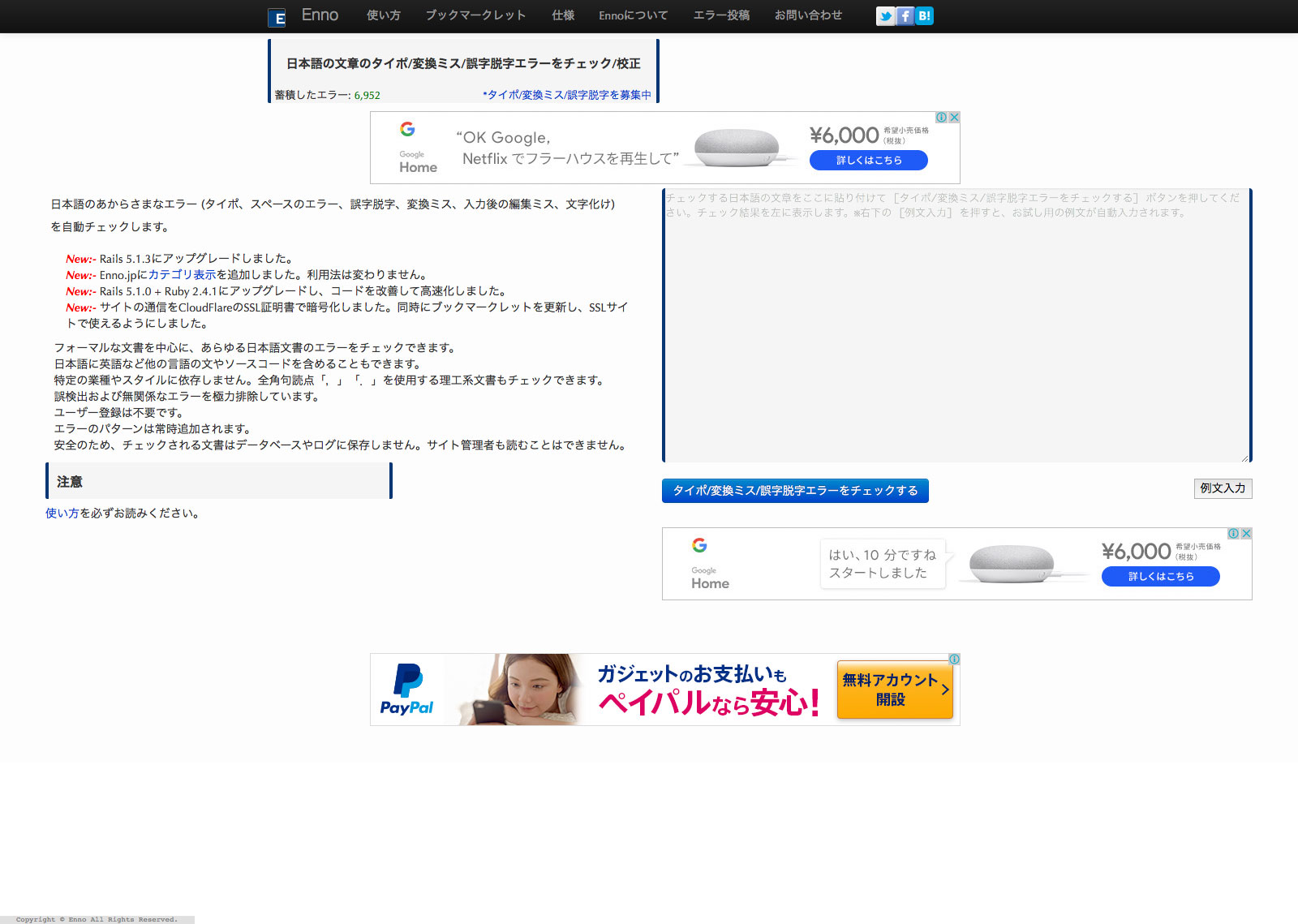Go to the 仕様 page
Viewport: 1298px width, 924px height.
(x=563, y=15)
